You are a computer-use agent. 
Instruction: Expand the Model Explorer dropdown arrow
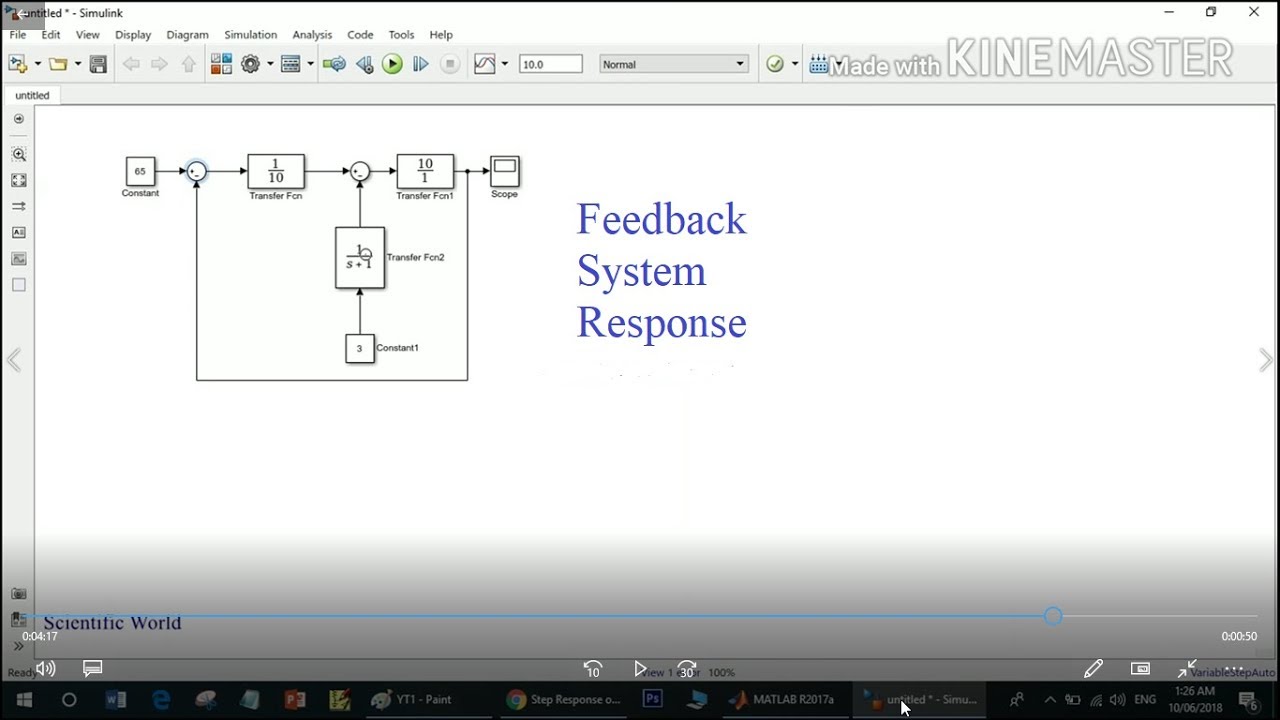click(x=310, y=64)
